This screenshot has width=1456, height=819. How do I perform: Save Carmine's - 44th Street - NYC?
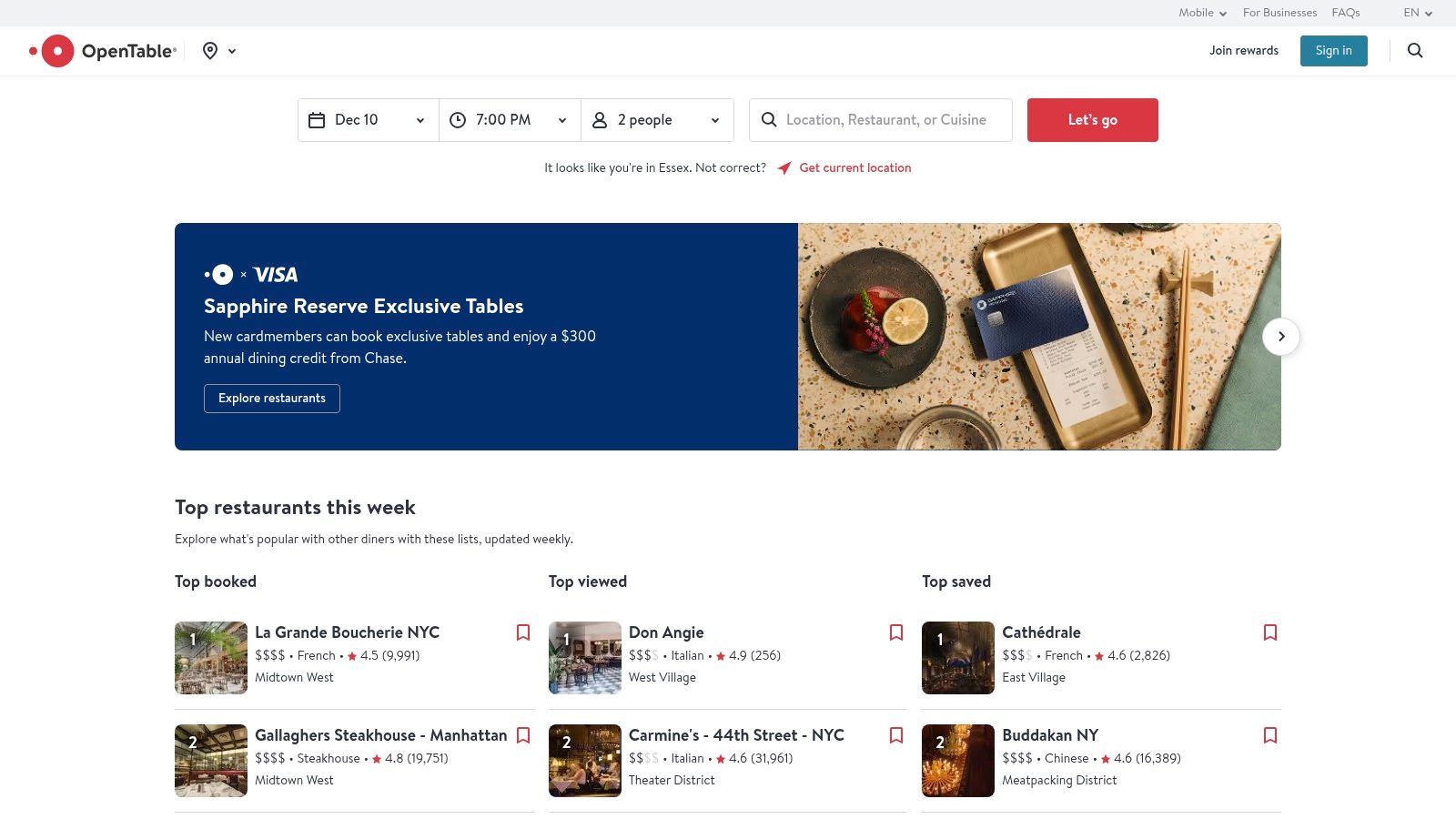[x=896, y=735]
